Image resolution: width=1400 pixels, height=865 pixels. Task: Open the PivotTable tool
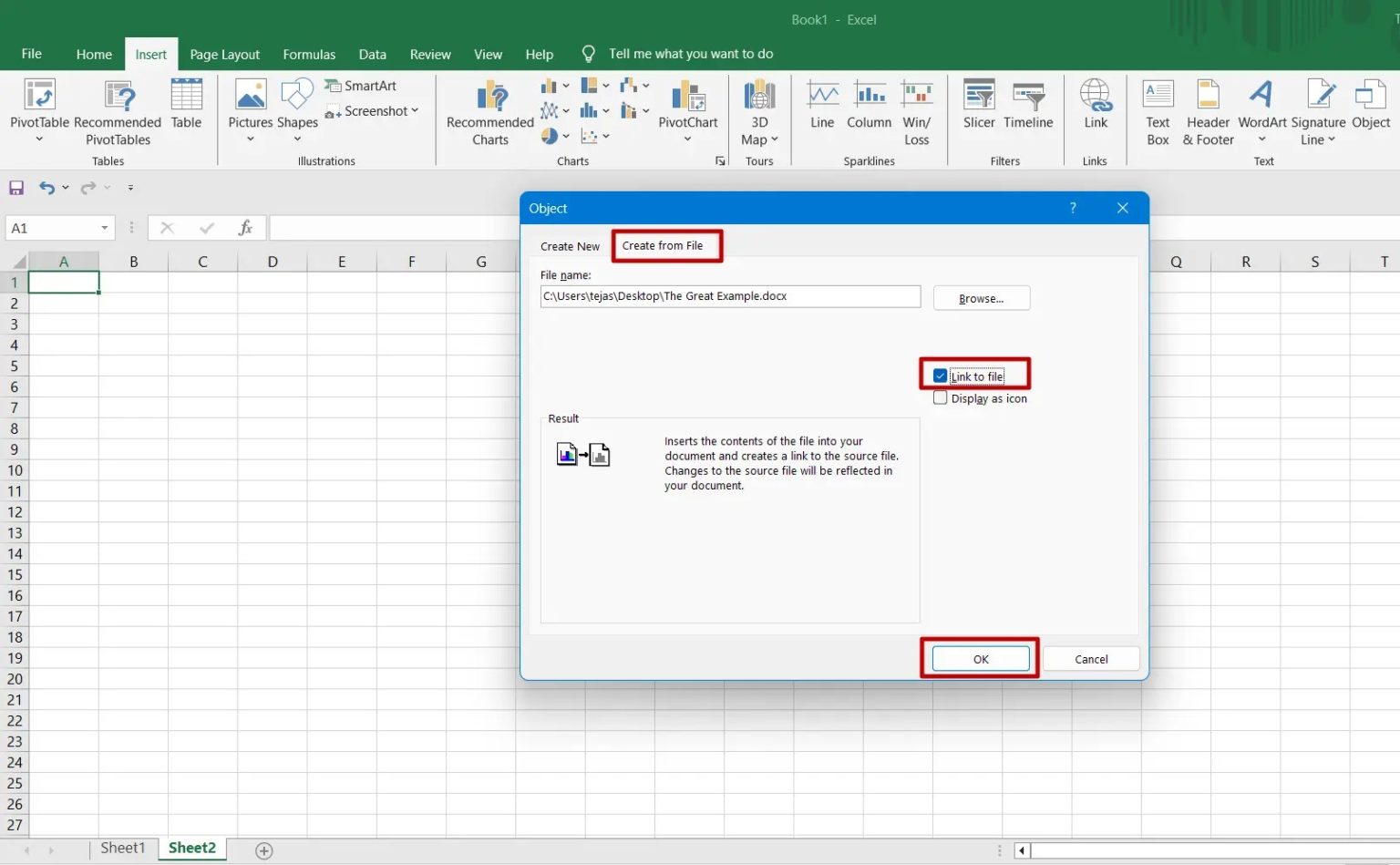click(x=39, y=109)
